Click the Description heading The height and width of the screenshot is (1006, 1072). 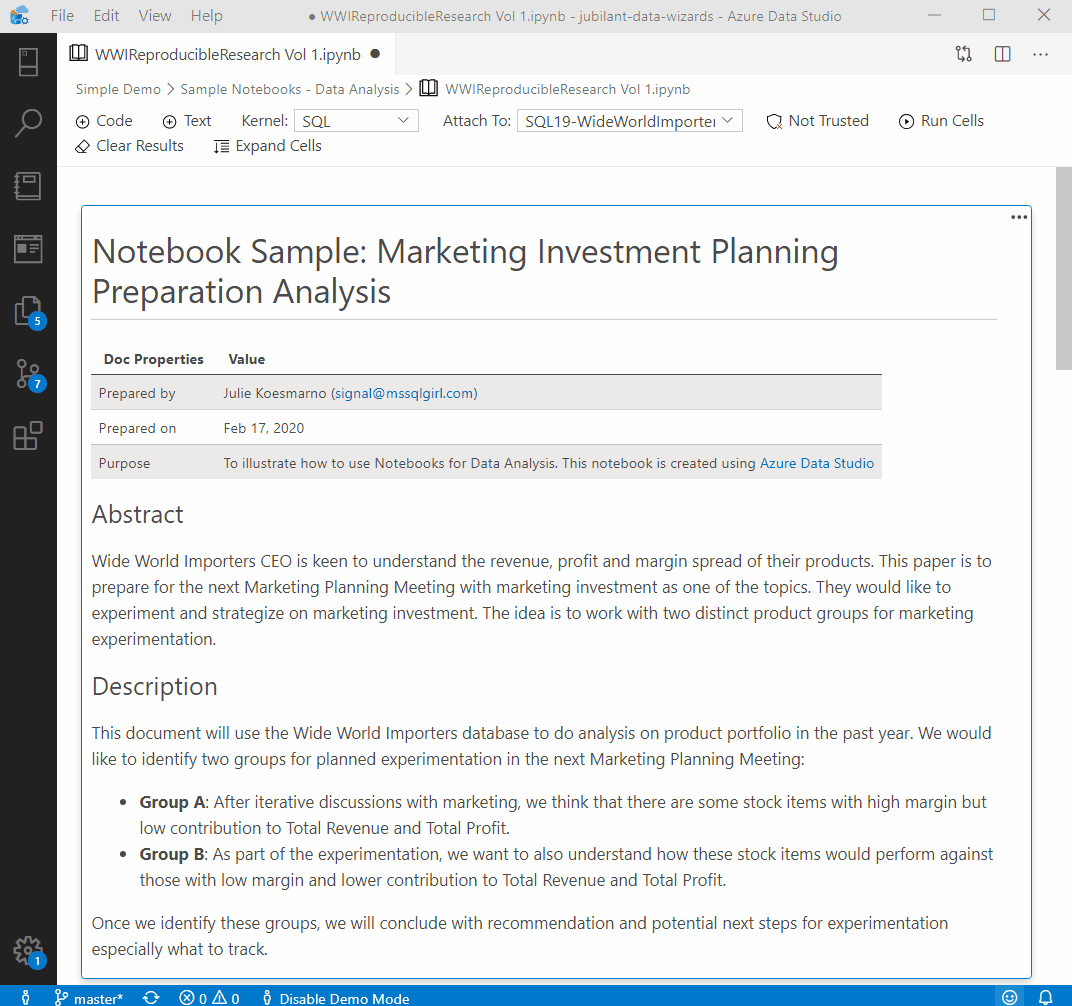pos(155,686)
